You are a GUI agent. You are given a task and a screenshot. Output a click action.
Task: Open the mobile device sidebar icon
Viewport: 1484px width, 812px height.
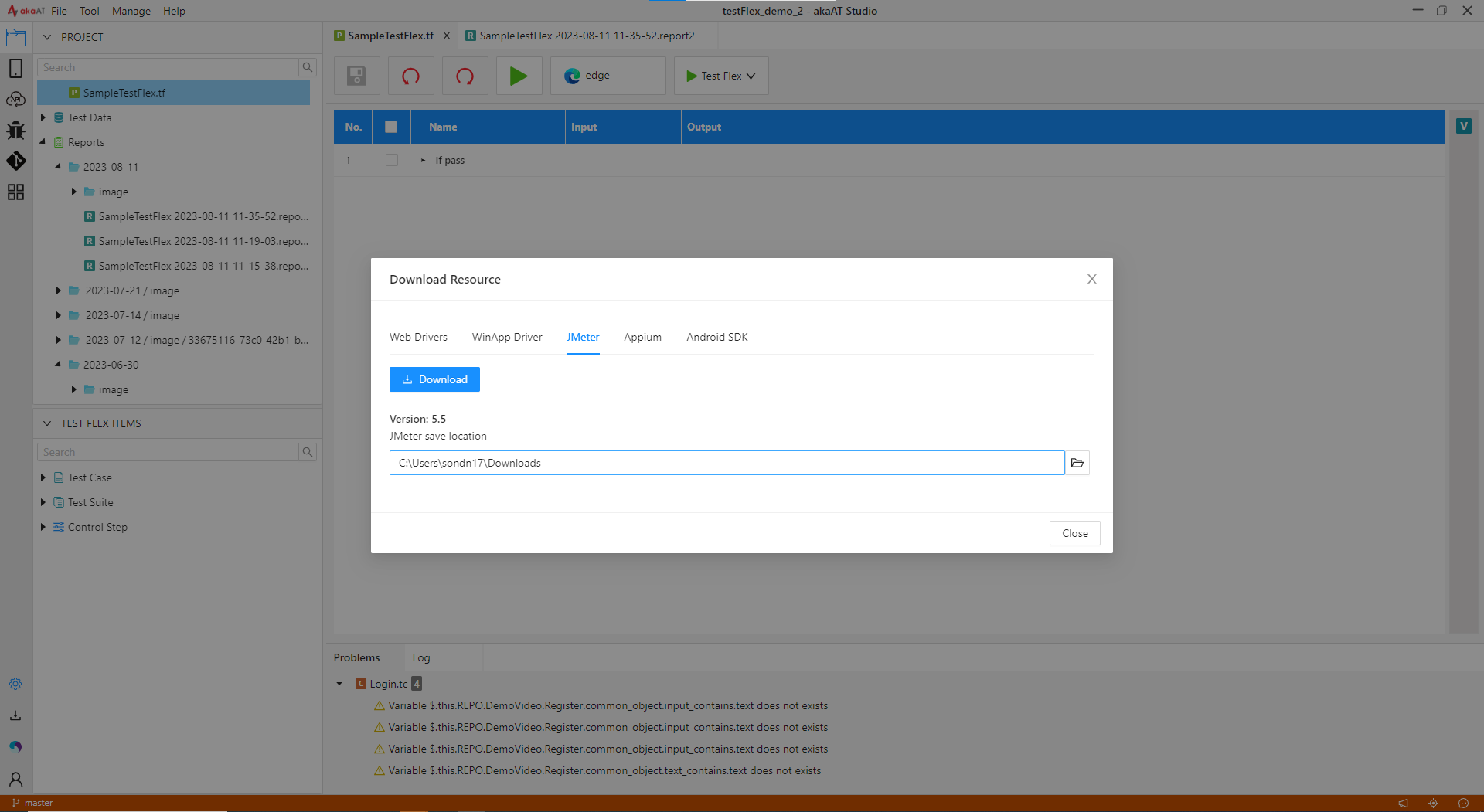point(15,68)
